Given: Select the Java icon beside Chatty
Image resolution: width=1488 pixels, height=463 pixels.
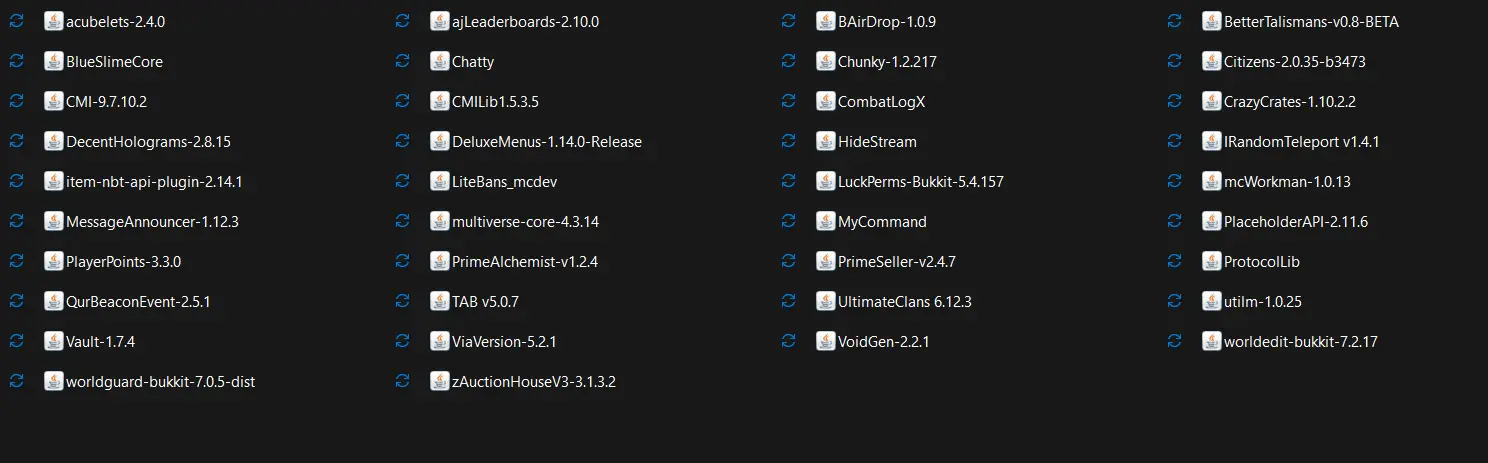Looking at the screenshot, I should click(439, 61).
